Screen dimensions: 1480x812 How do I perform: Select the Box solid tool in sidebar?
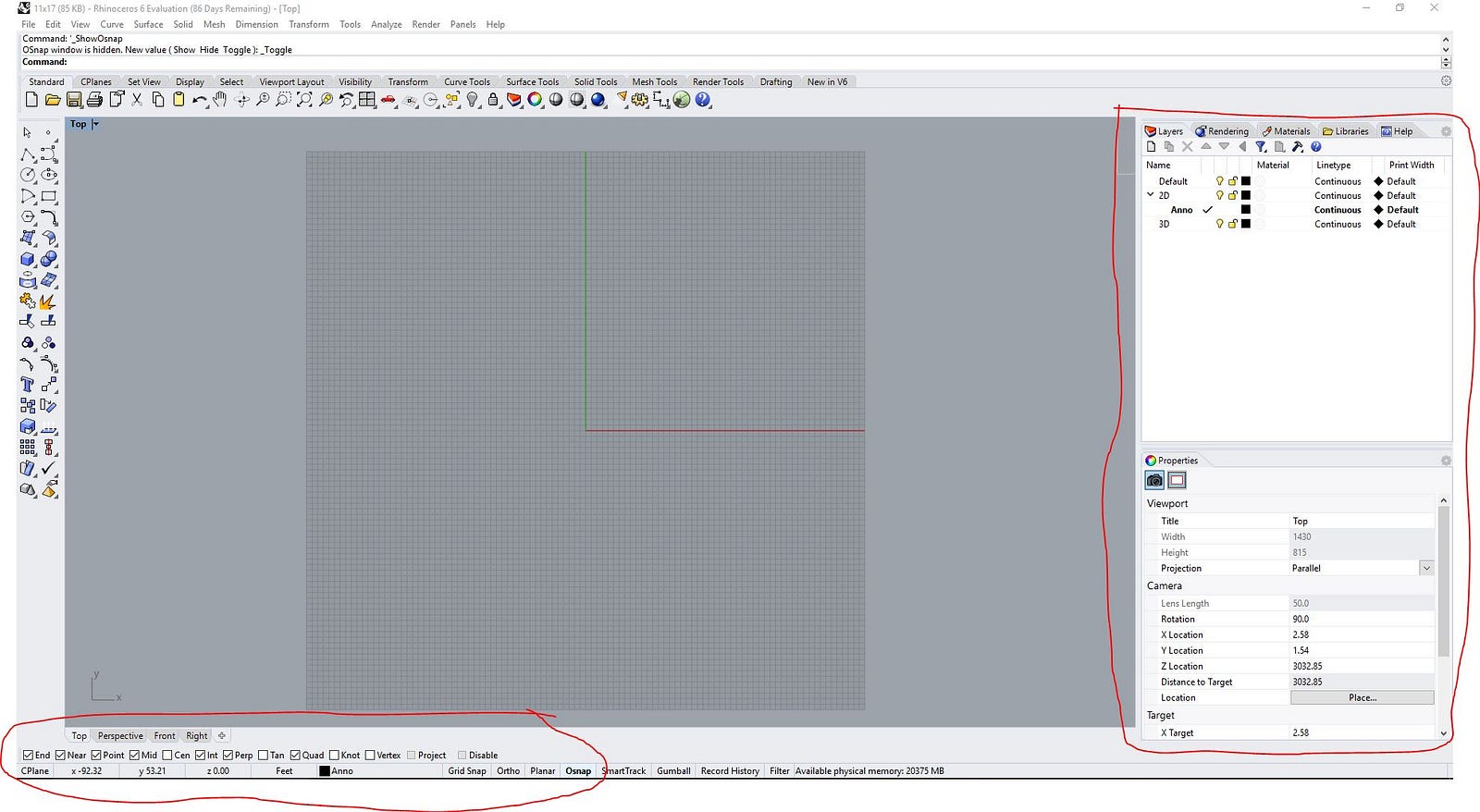28,259
